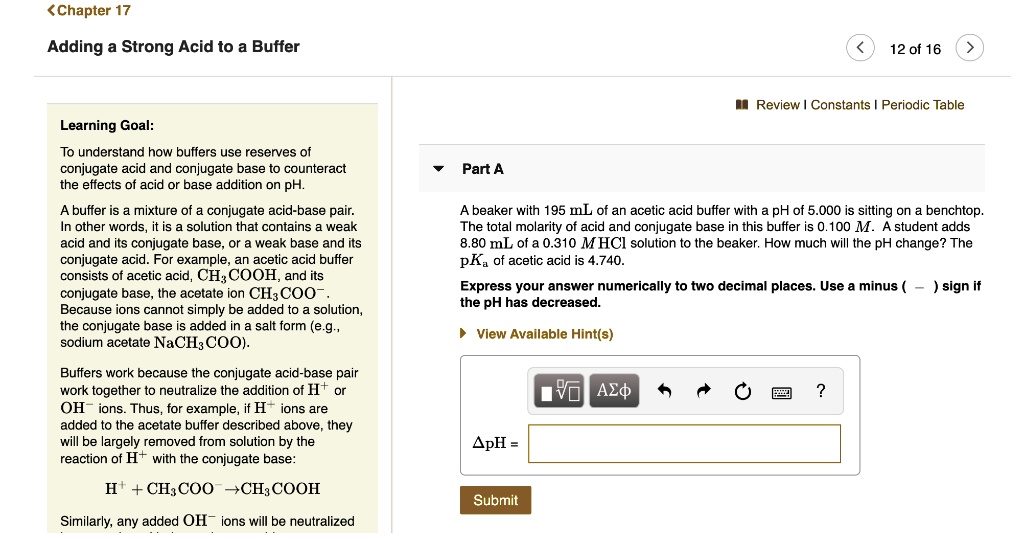The image size is (1024, 540).
Task: Open the Constants link
Action: (x=841, y=105)
